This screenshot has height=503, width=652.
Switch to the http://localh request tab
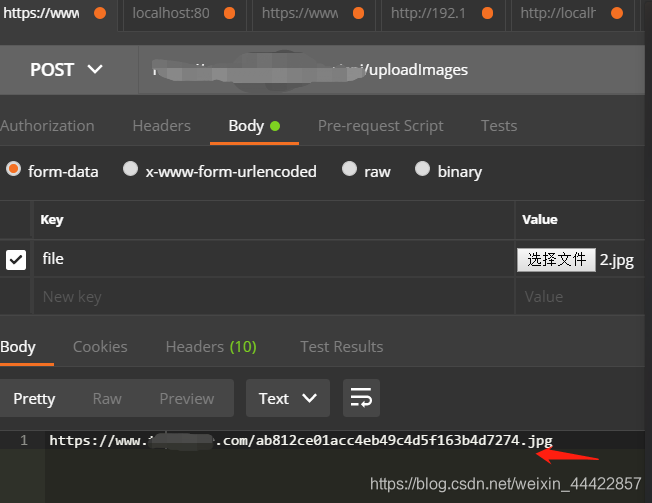coord(572,13)
